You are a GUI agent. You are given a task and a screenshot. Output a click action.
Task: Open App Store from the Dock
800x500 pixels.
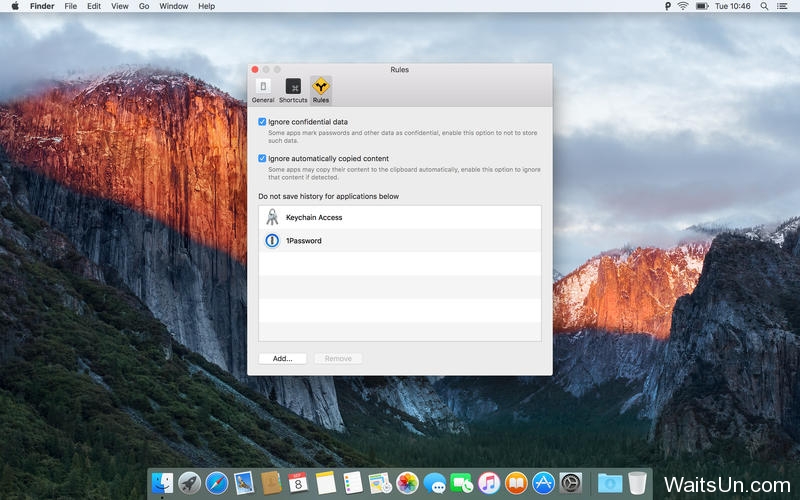click(543, 483)
